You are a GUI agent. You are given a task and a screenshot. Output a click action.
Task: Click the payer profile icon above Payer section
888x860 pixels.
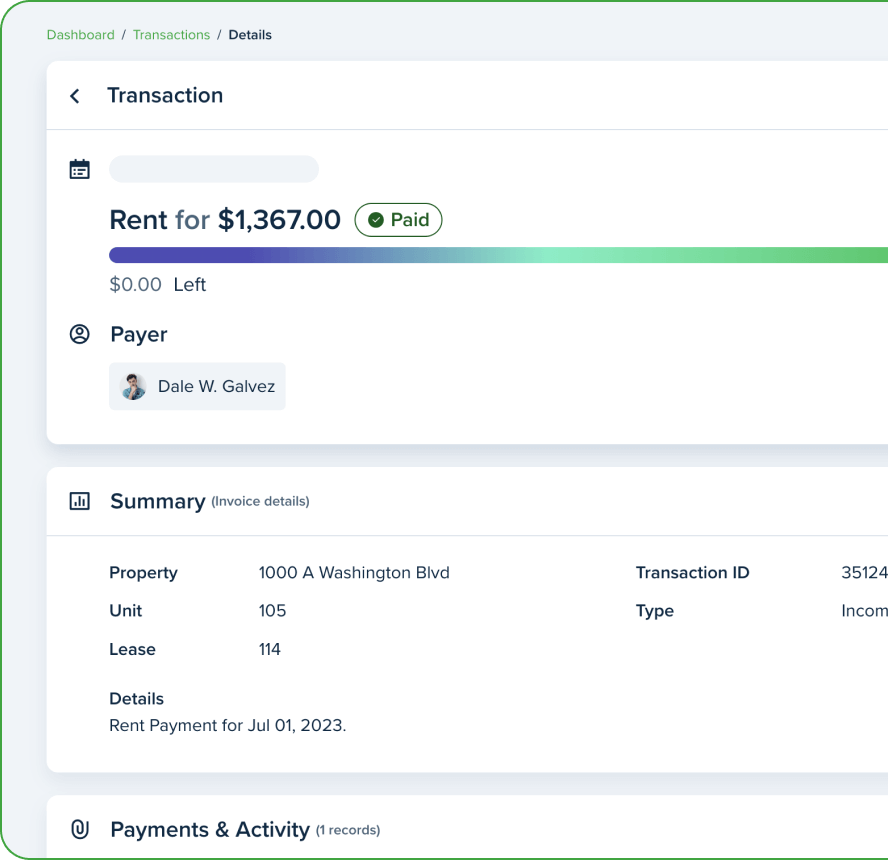click(x=79, y=334)
